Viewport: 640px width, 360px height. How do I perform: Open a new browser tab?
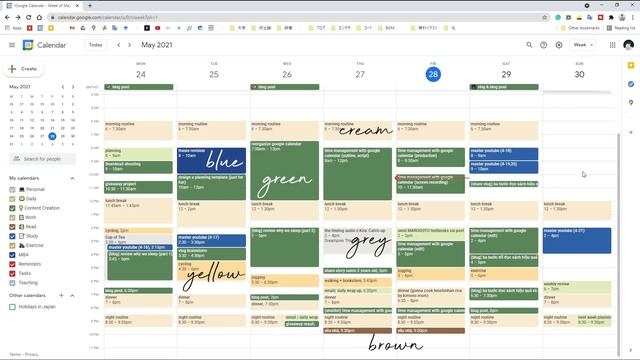point(90,6)
